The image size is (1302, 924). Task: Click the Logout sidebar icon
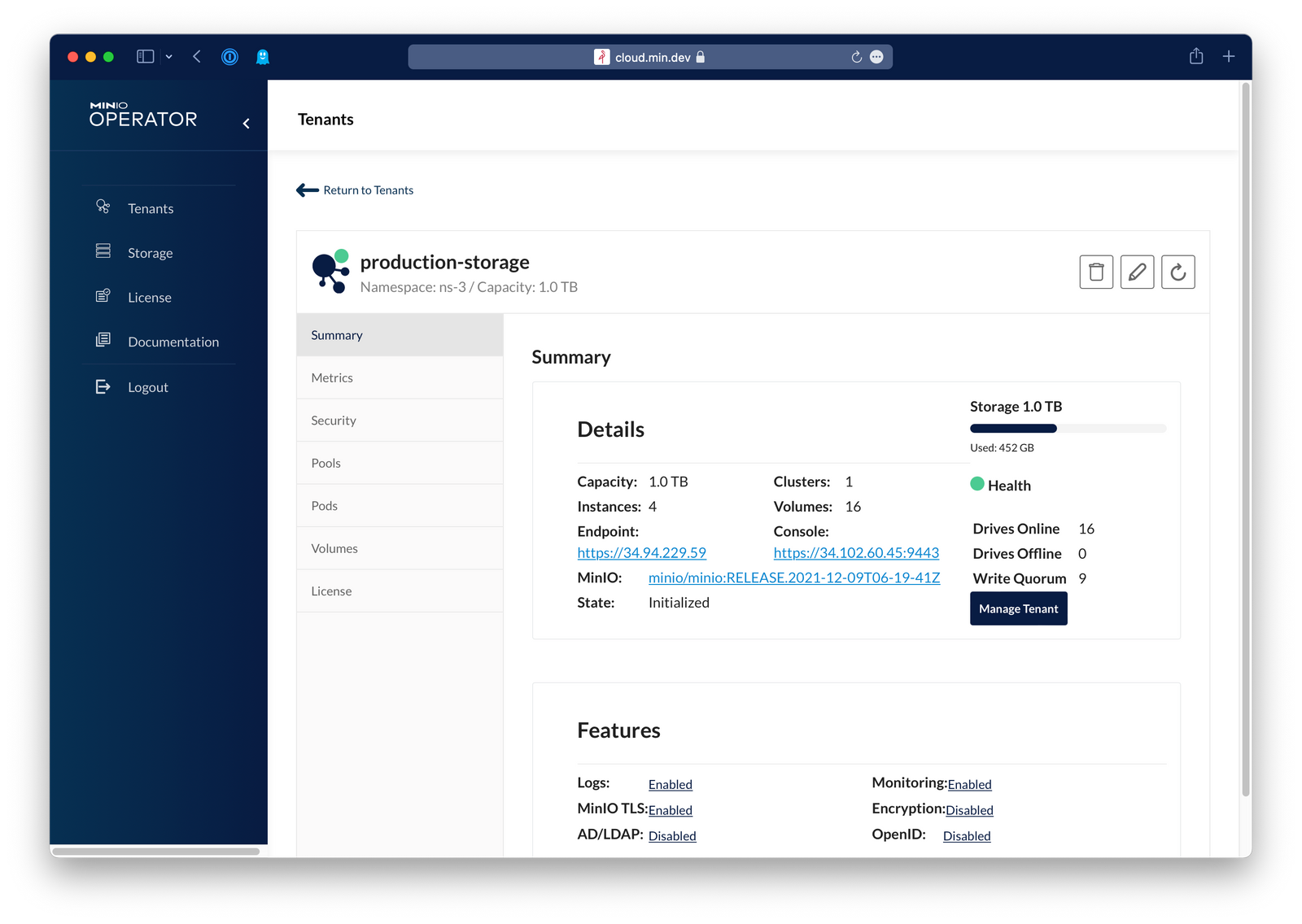tap(103, 387)
